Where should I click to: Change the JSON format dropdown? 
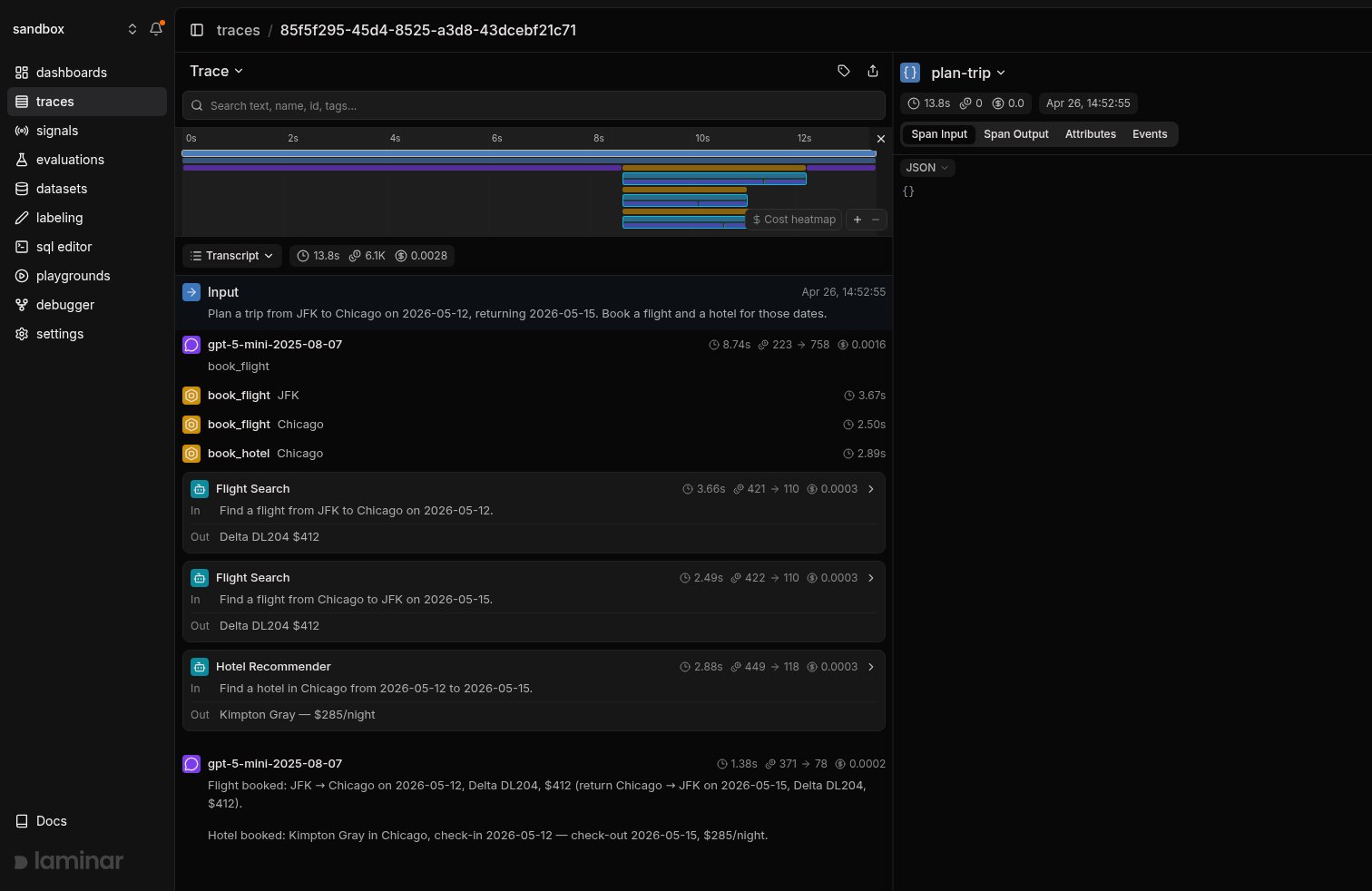[927, 168]
